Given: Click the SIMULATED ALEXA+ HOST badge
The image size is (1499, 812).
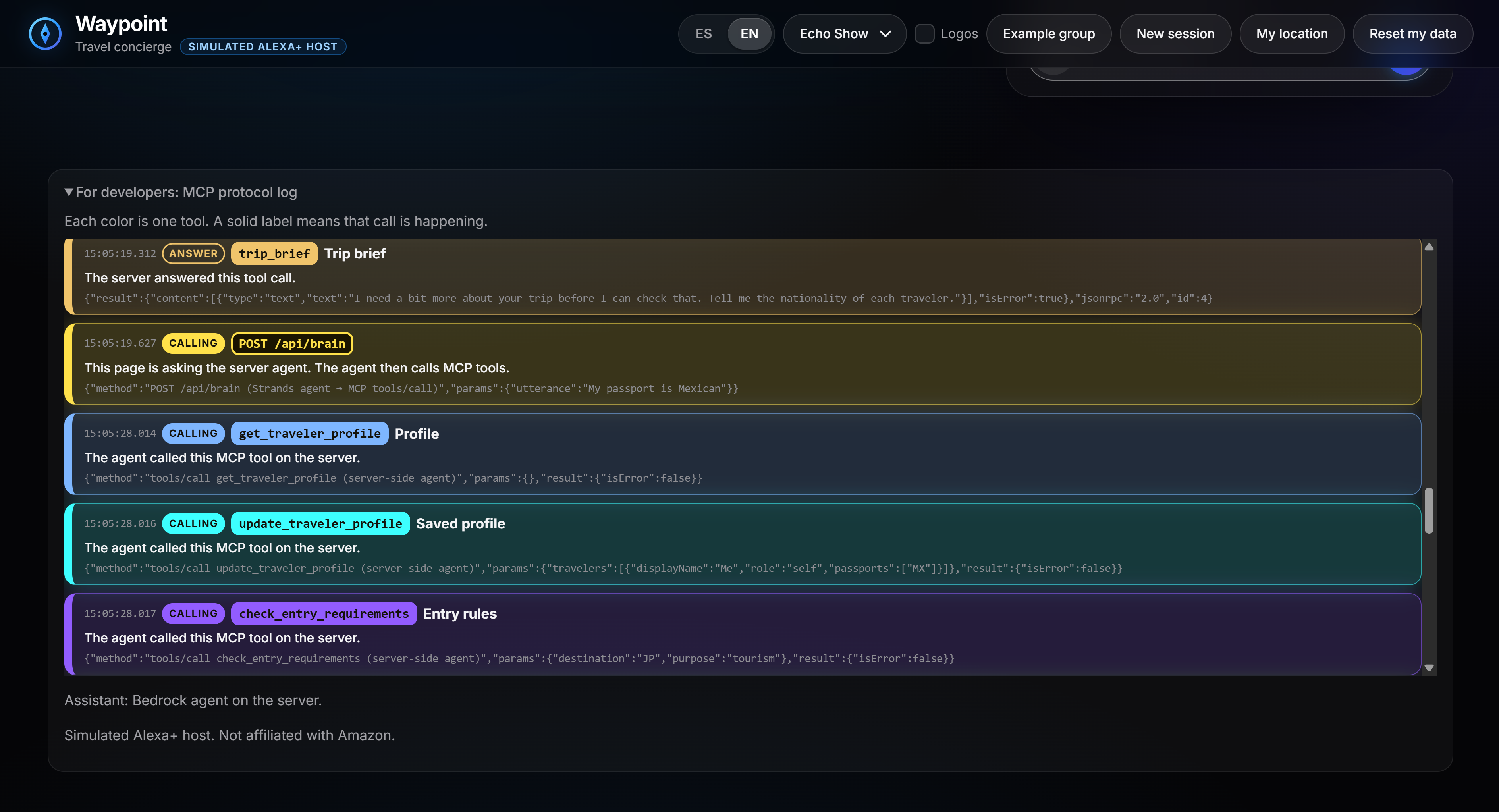Looking at the screenshot, I should 263,46.
